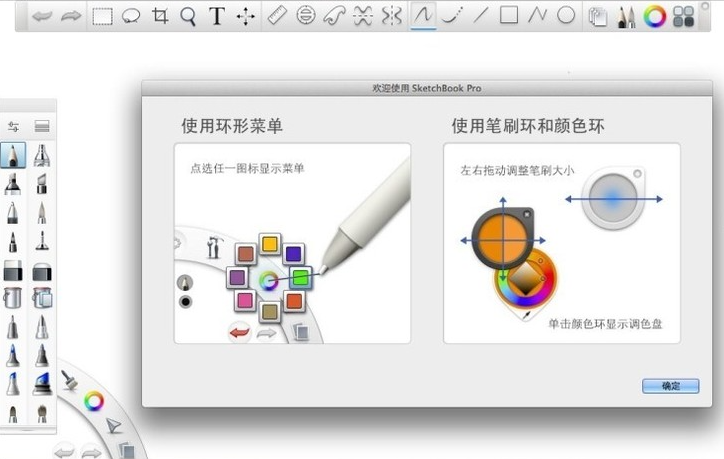Open the Color Editor wheel in toolbar
The image size is (724, 459).
tap(655, 16)
